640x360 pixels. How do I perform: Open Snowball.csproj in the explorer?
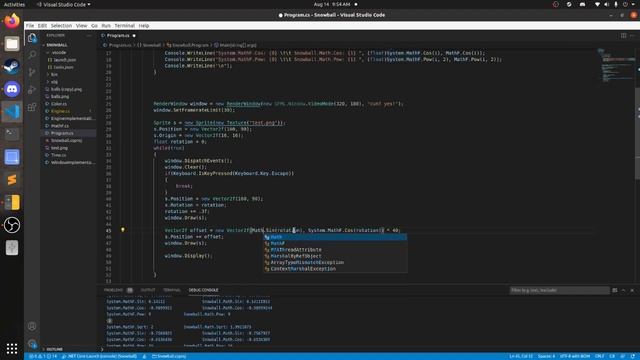(x=66, y=140)
